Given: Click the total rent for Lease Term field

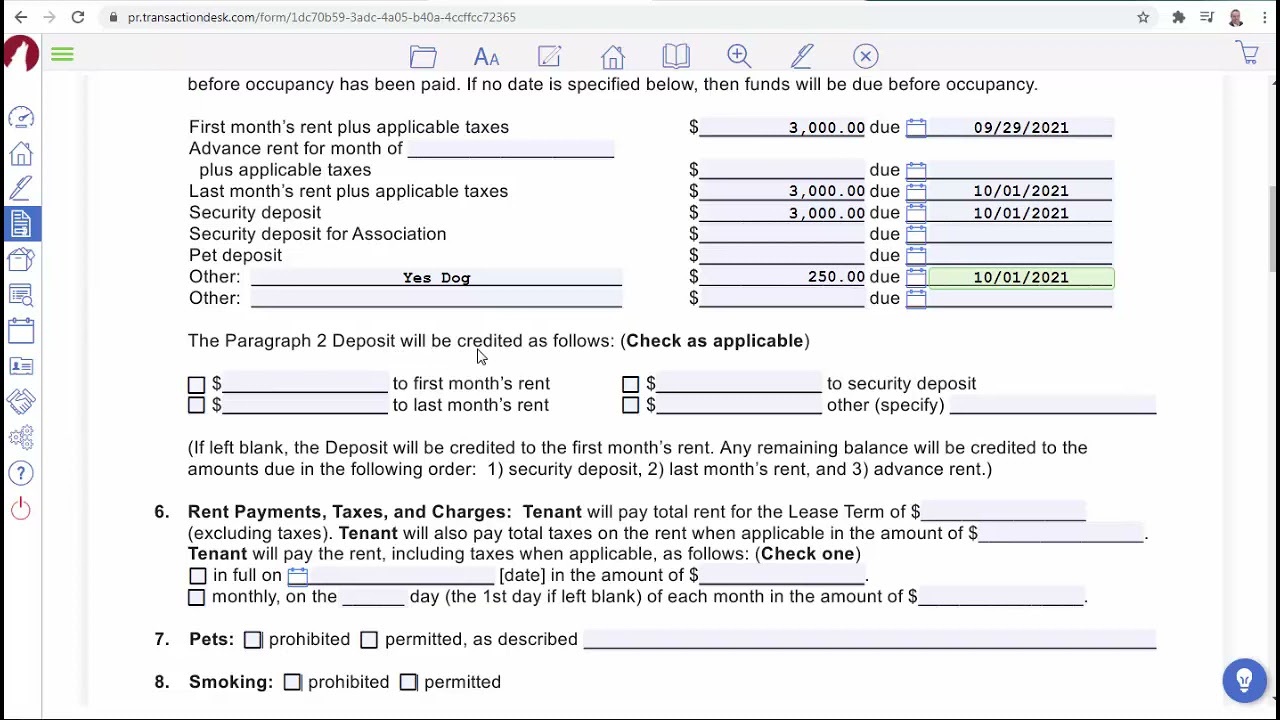Looking at the screenshot, I should click(x=1003, y=512).
